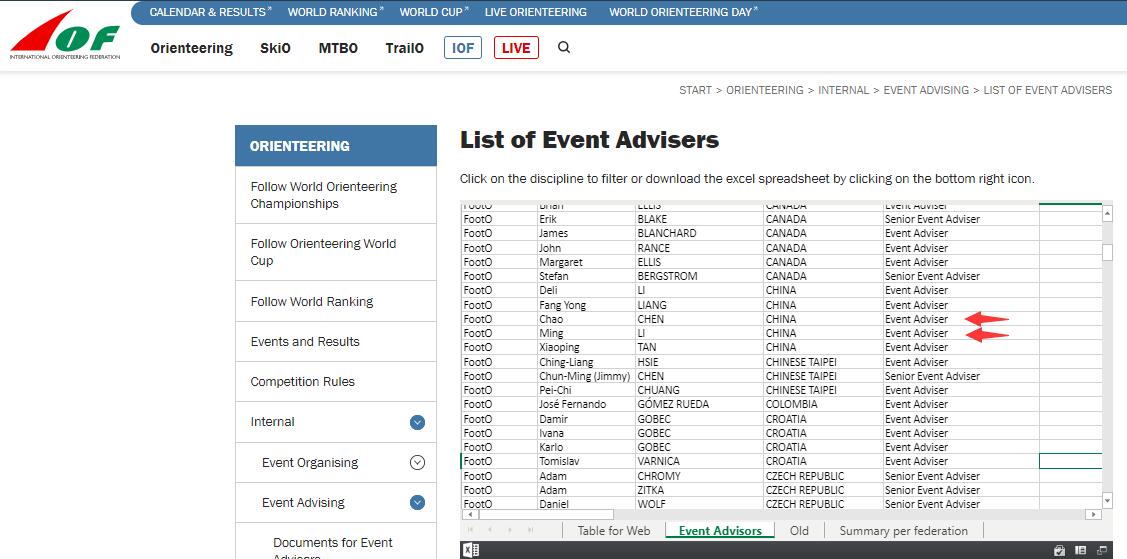
Task: Click the full-size view icon at bottom right
Action: coord(1100,550)
